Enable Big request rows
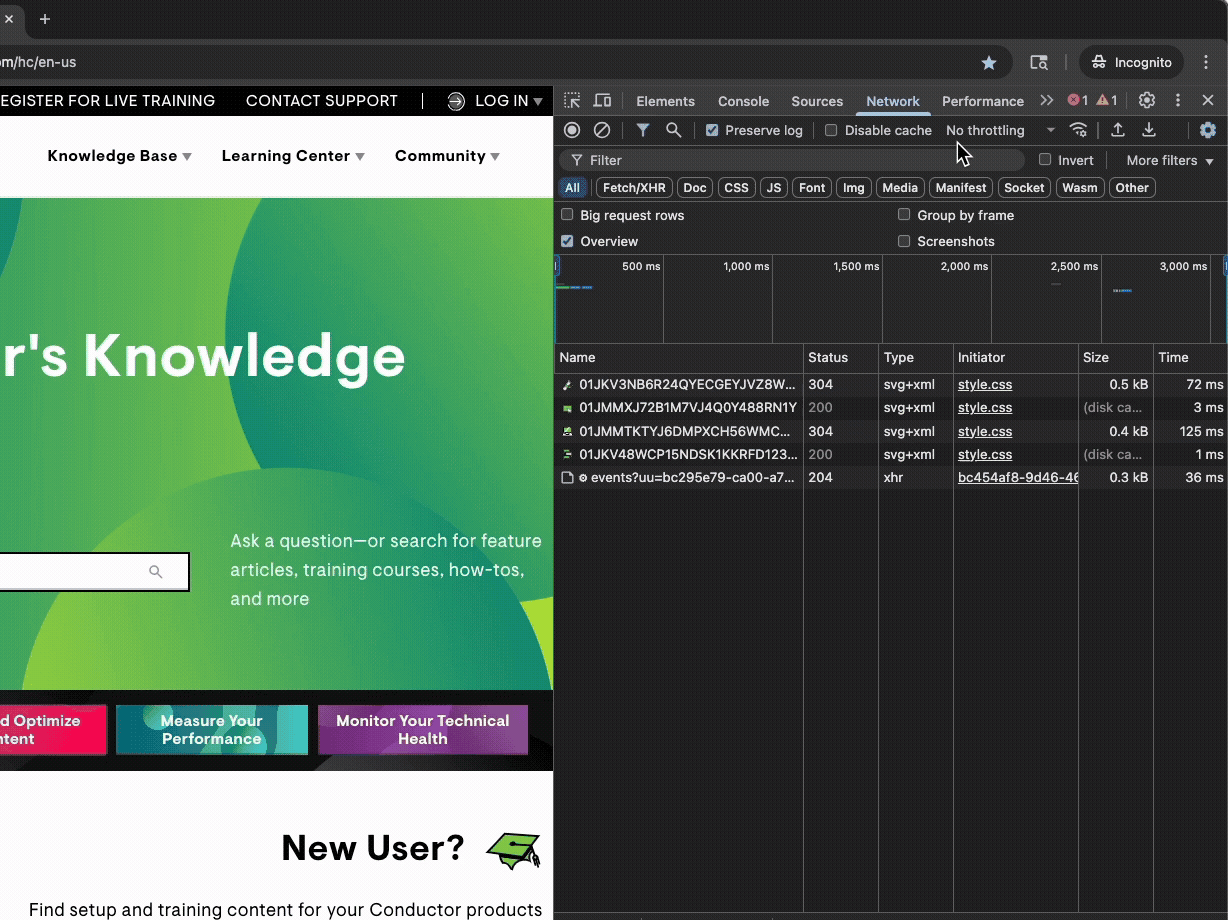The image size is (1228, 920). [567, 215]
